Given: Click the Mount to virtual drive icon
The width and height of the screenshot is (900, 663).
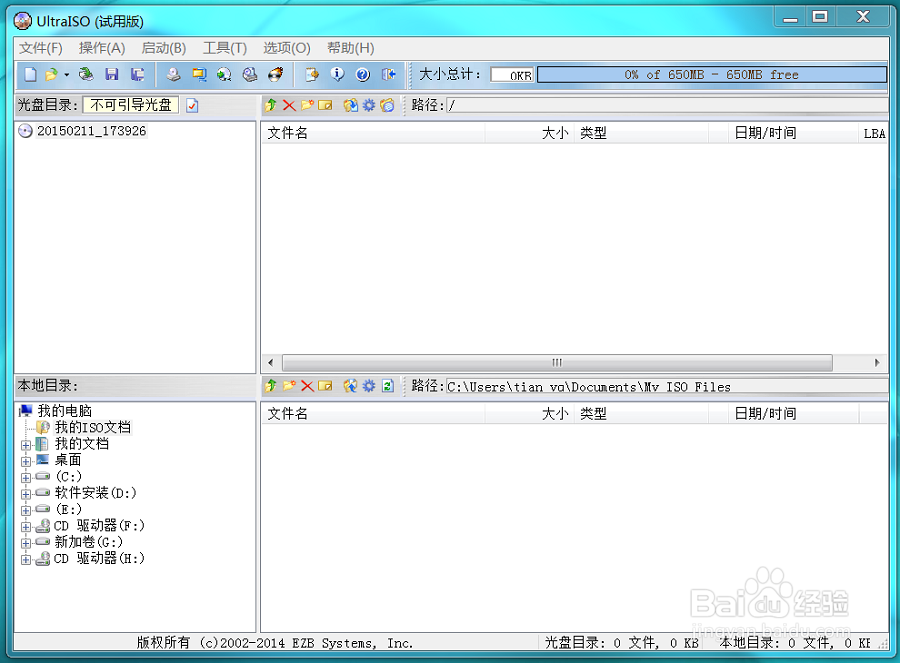Looking at the screenshot, I should tap(250, 75).
